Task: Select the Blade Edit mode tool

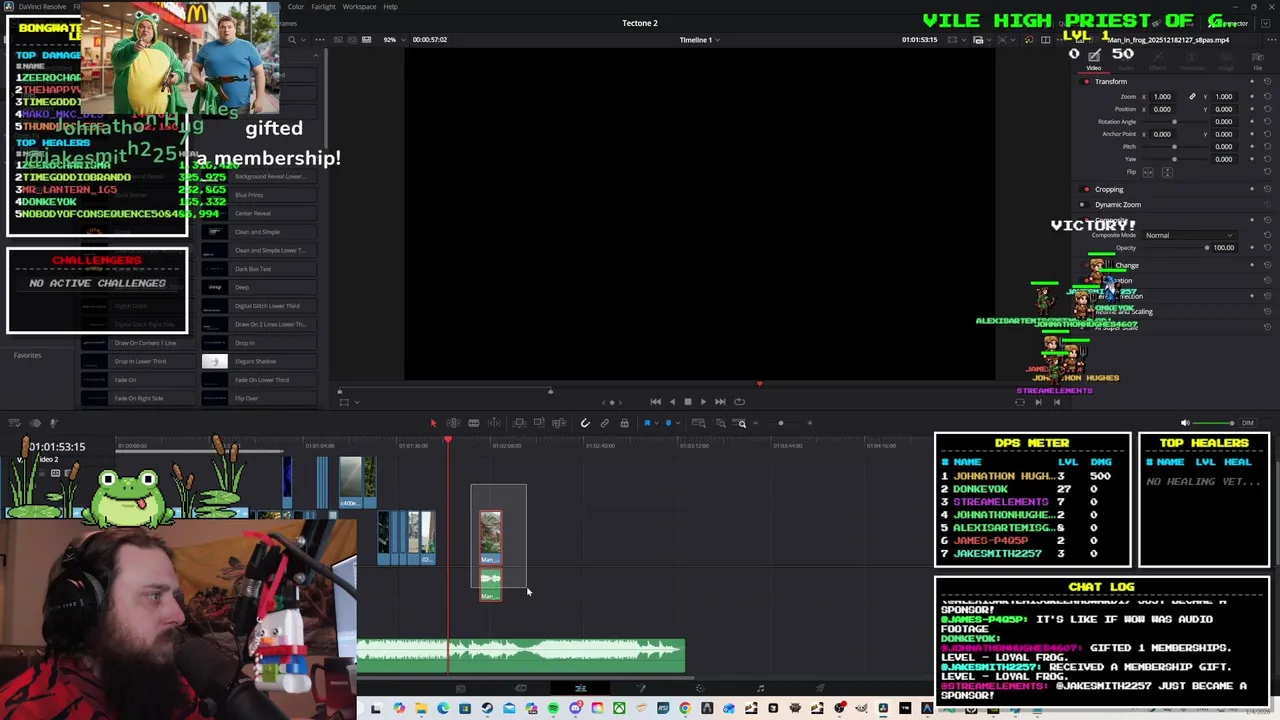Action: [x=494, y=423]
